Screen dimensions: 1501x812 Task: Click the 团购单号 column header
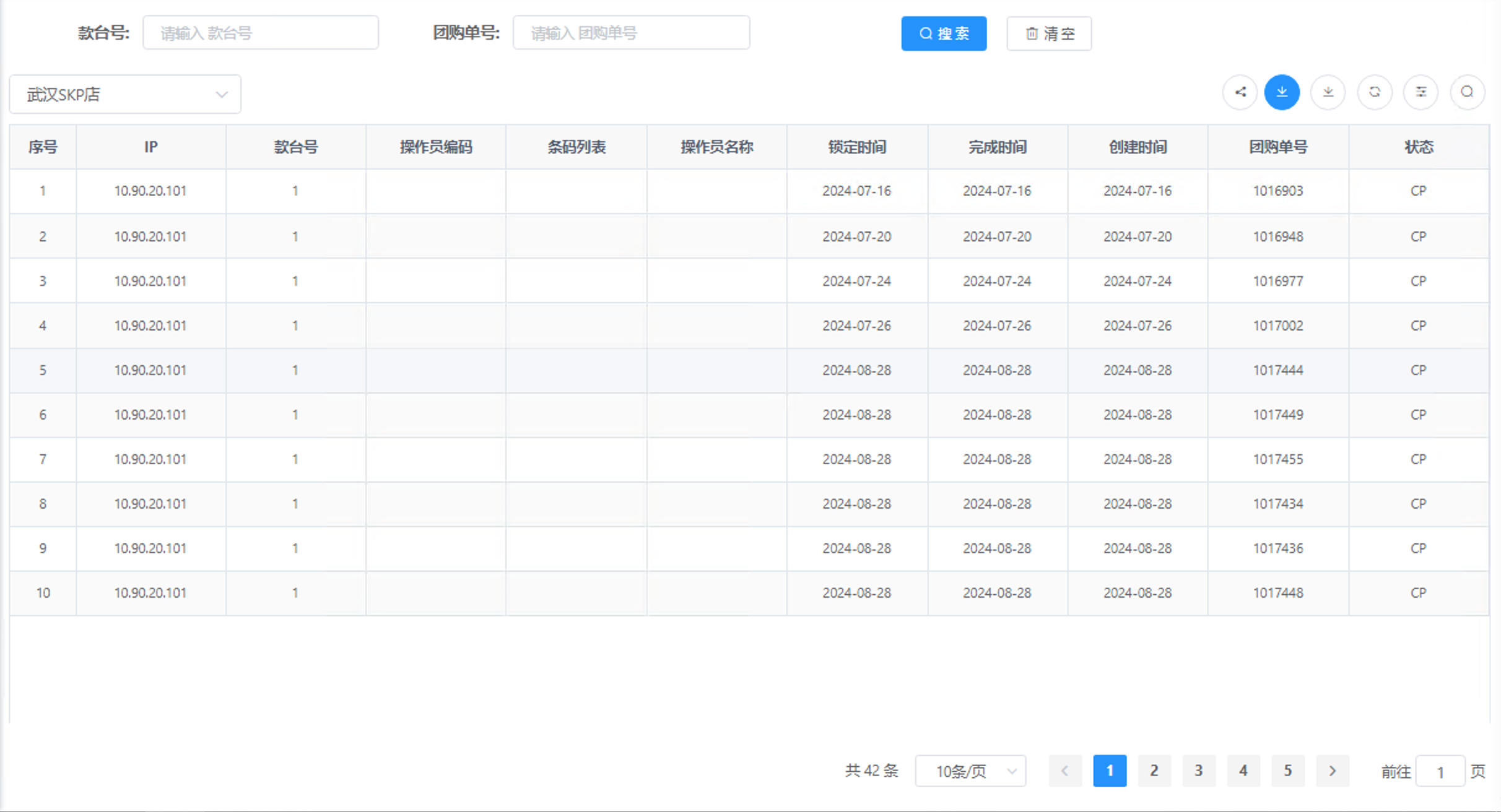[x=1278, y=147]
